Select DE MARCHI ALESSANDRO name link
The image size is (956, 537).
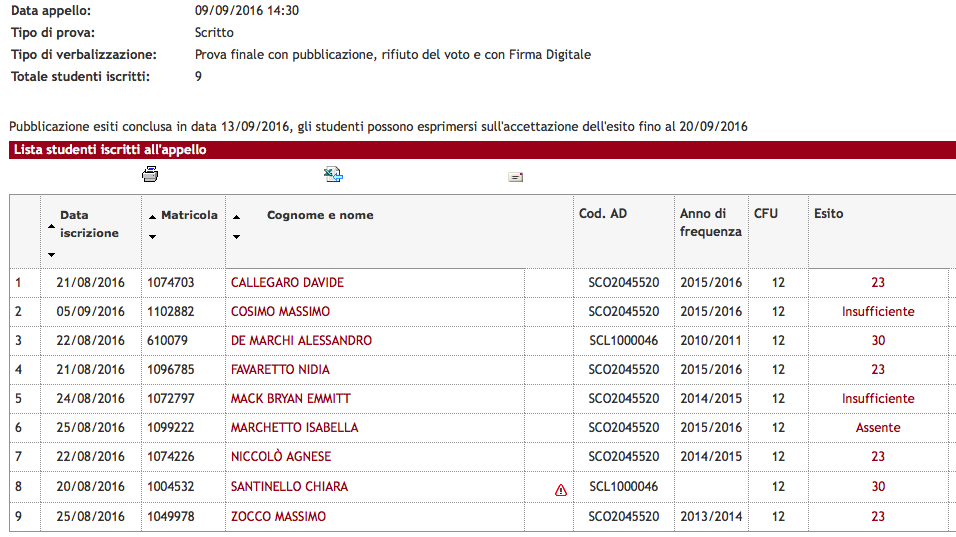[301, 341]
